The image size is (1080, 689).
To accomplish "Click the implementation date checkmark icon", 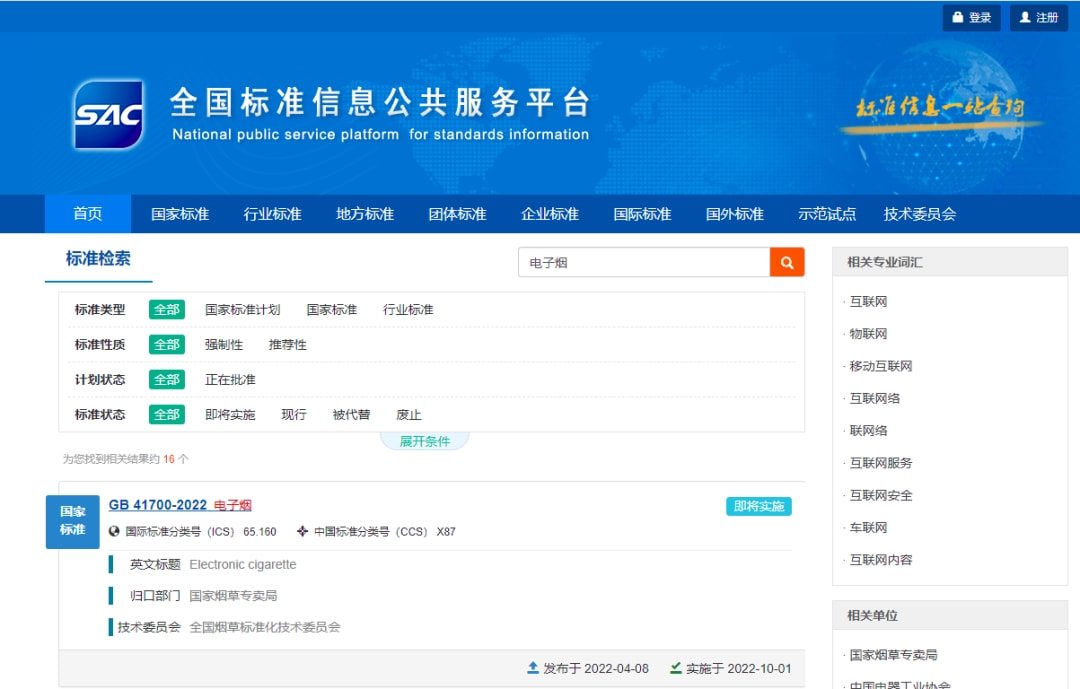I will (x=676, y=668).
